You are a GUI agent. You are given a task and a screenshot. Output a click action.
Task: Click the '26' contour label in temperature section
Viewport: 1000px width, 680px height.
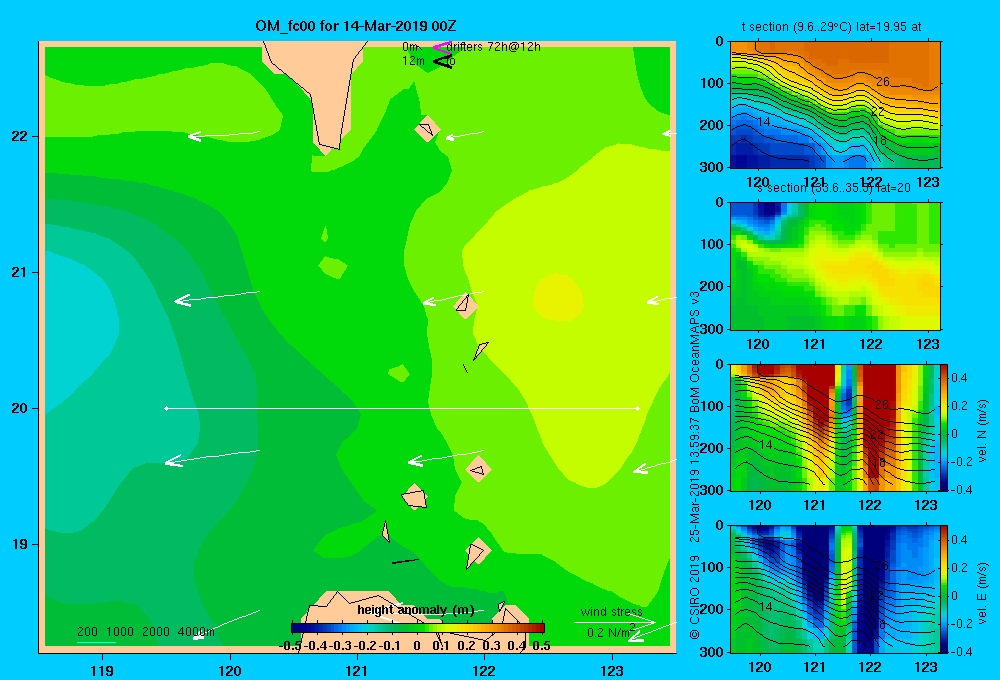click(883, 82)
